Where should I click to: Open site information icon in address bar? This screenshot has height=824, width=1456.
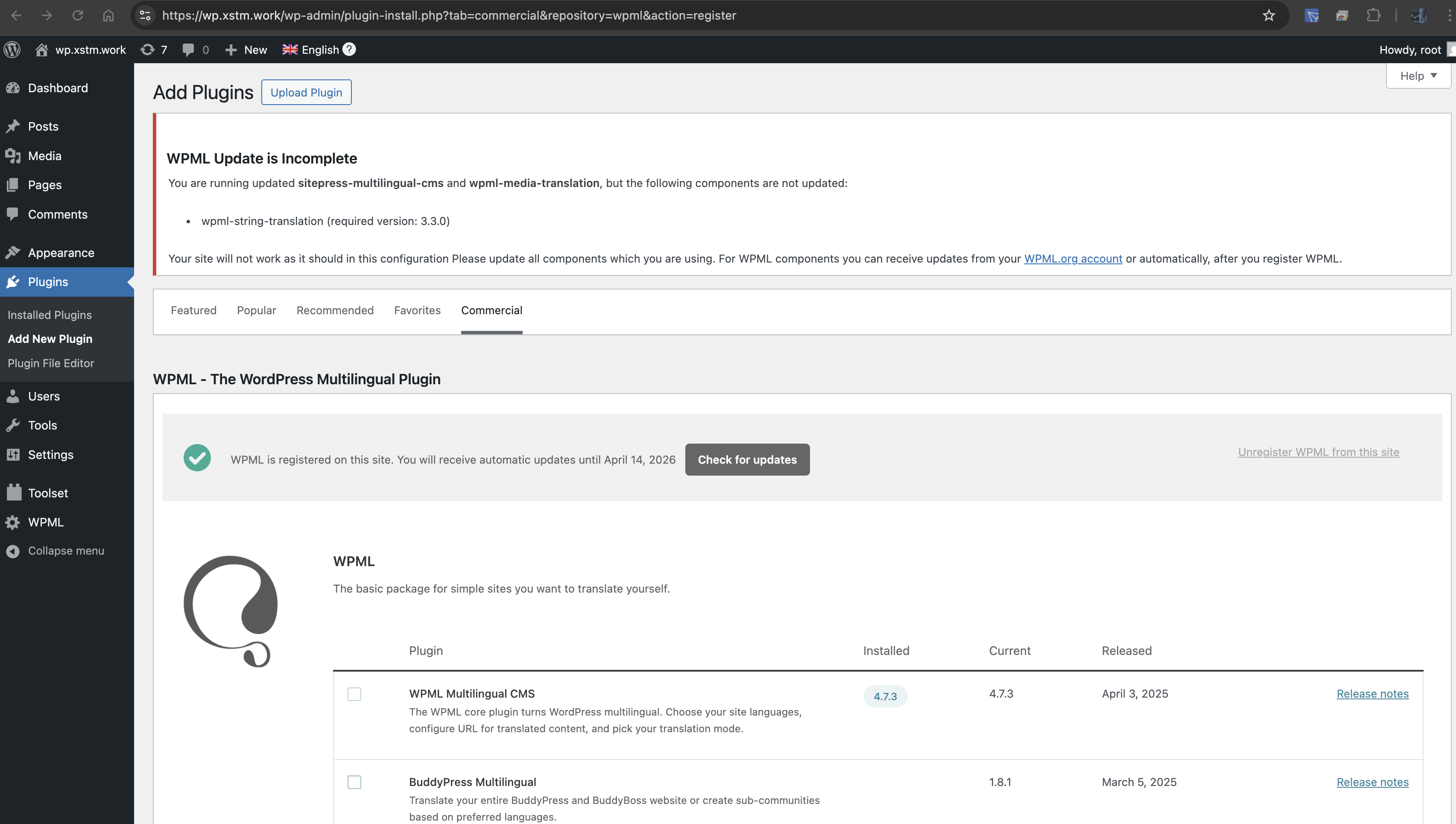[x=145, y=15]
